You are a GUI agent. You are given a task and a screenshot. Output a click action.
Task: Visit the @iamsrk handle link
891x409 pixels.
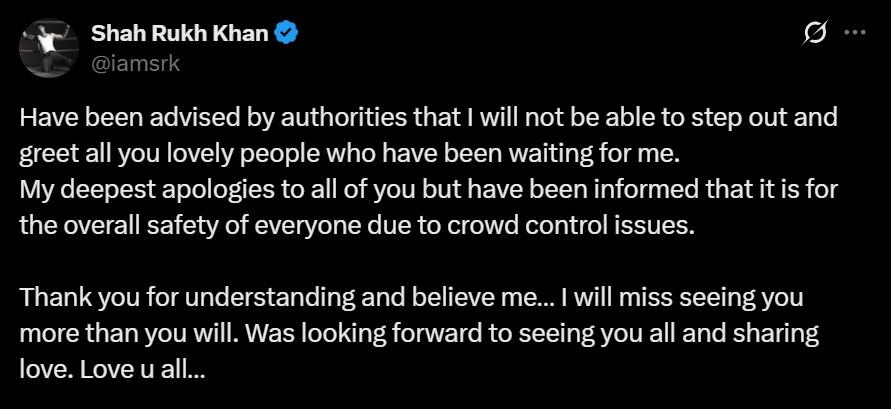click(x=136, y=62)
